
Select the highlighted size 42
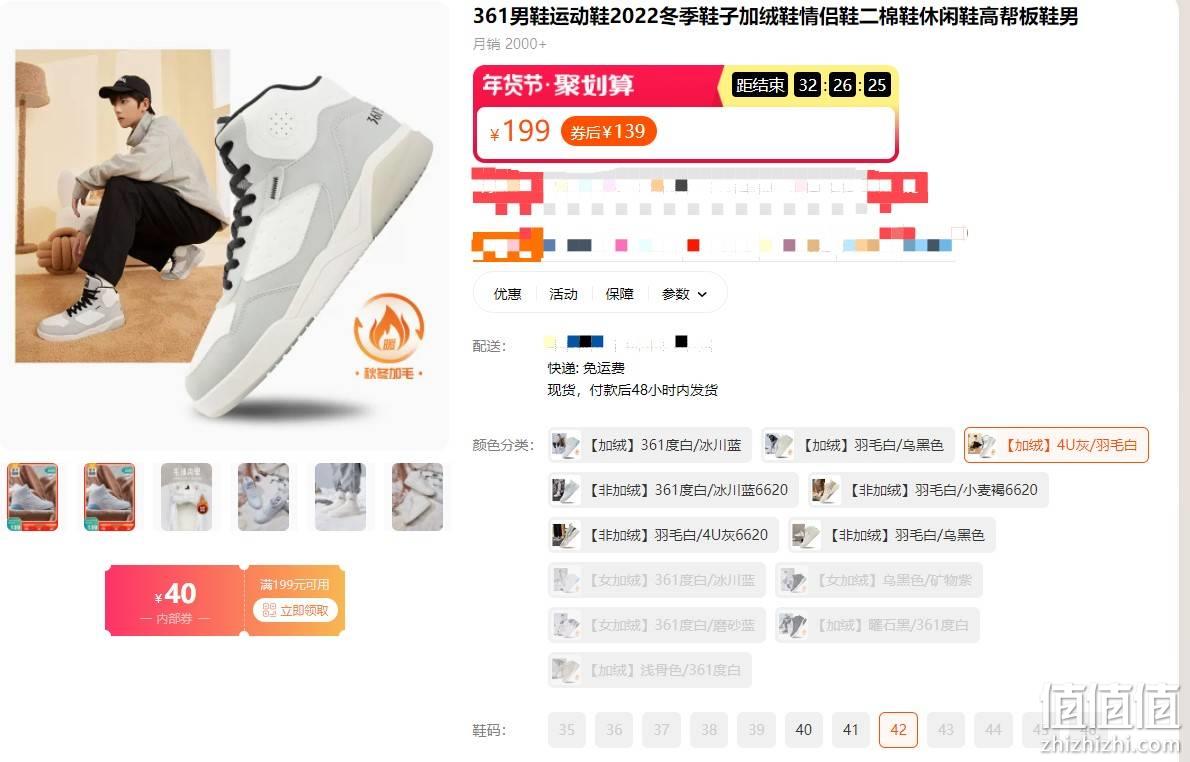tap(899, 730)
